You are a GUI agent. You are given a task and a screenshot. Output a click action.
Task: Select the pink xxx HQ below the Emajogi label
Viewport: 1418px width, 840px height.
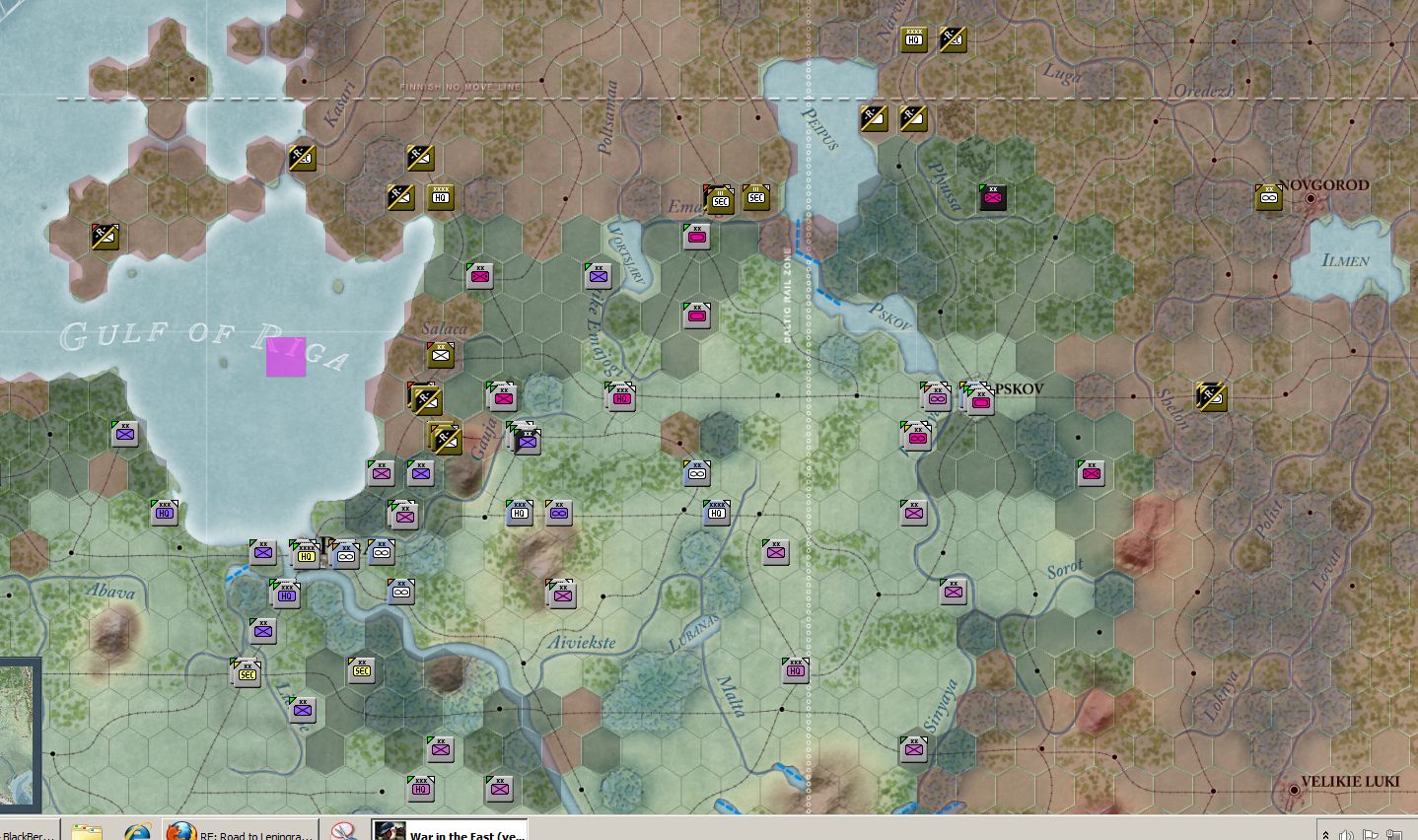[x=621, y=396]
